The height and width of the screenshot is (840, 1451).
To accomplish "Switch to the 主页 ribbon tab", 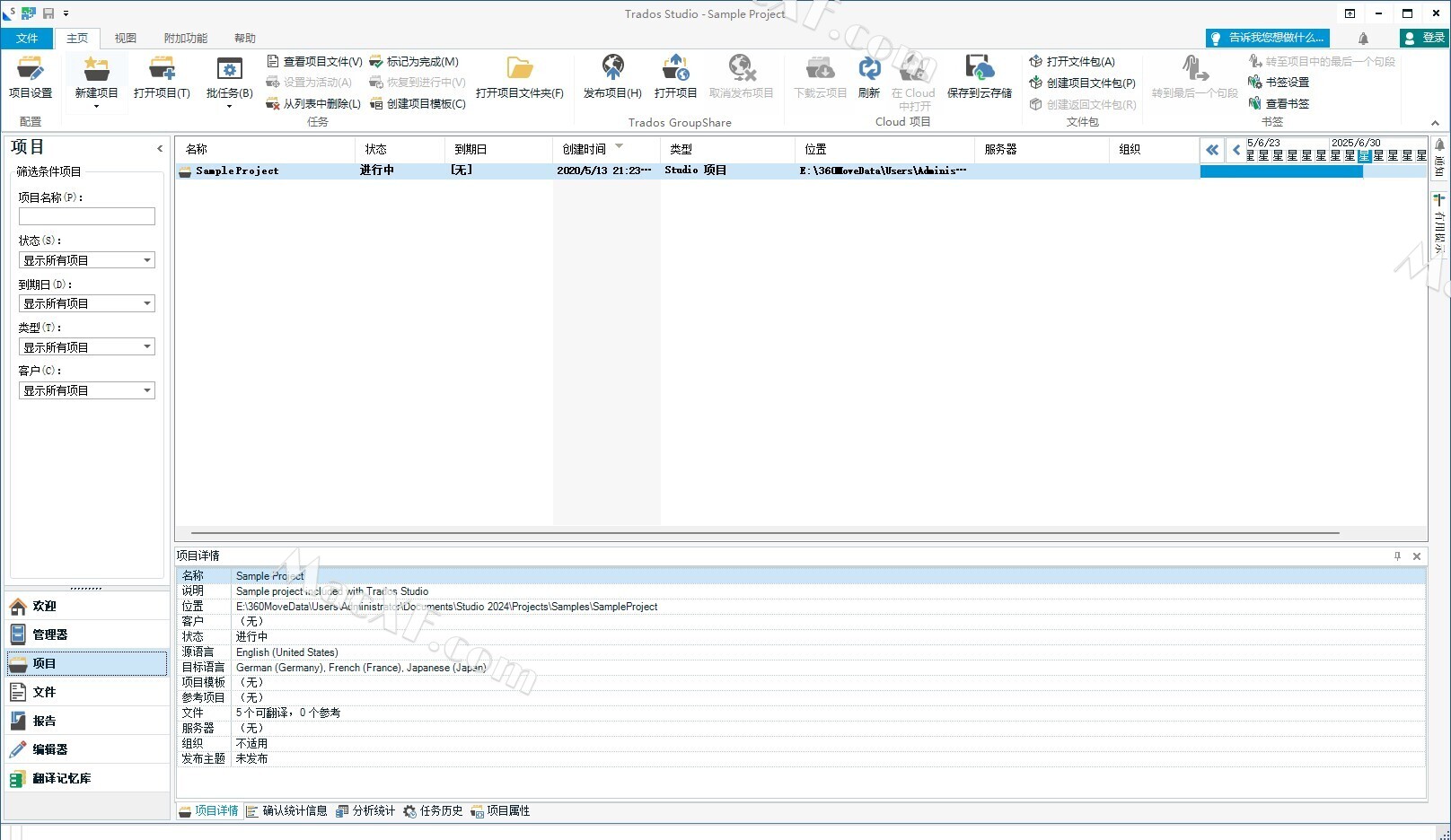I will 77,39.
